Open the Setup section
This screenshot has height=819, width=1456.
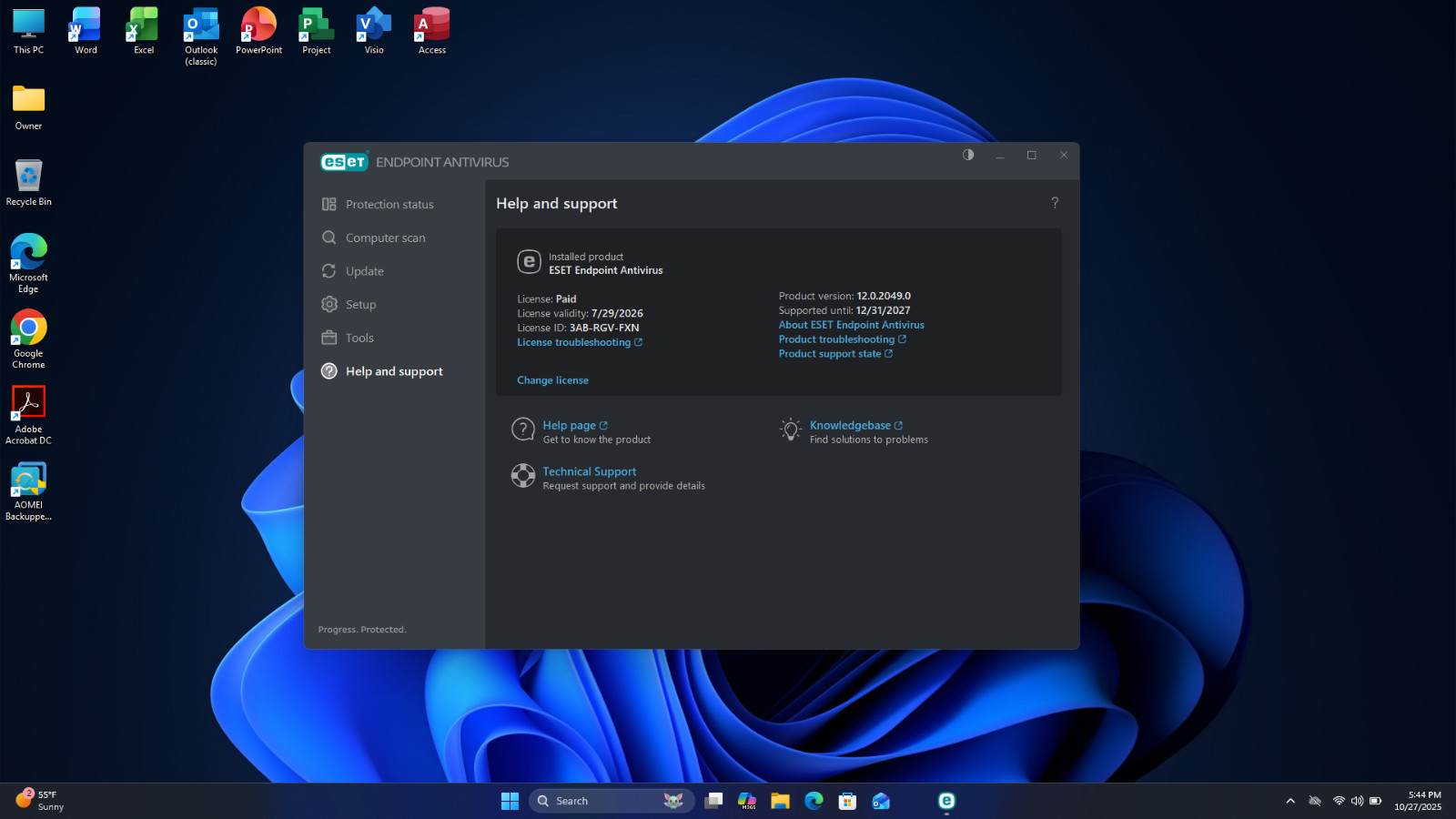349,305
